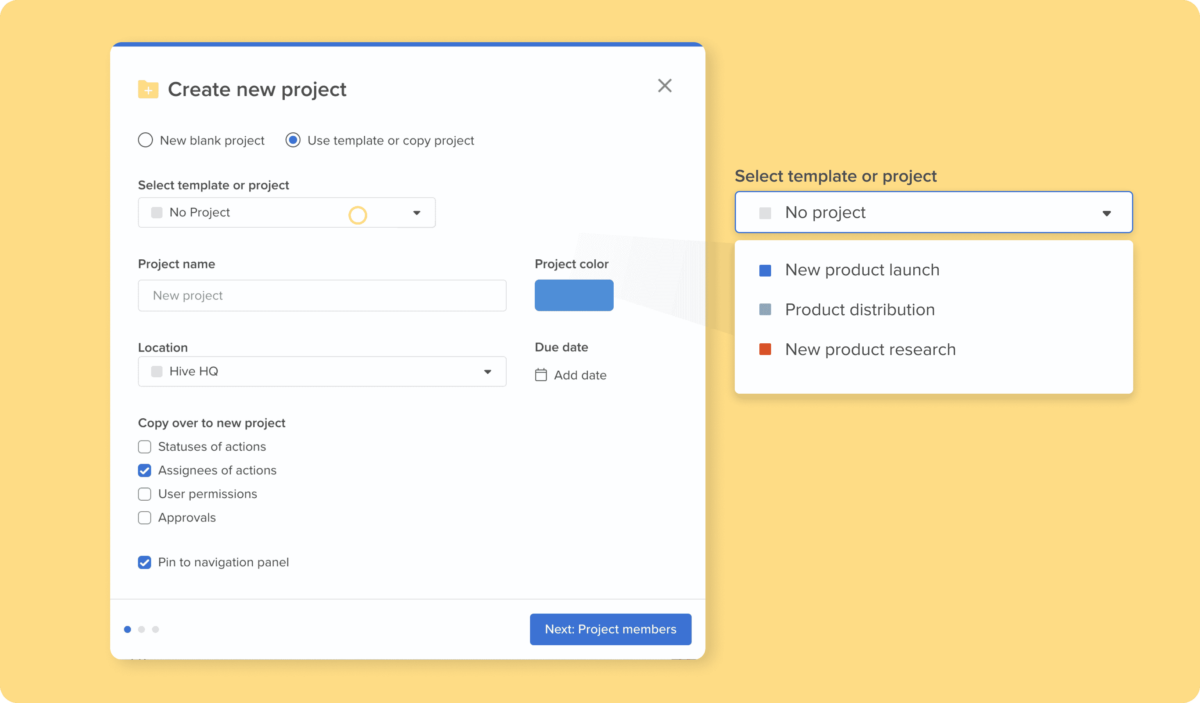Select the New blank project radio button
1200x703 pixels.
point(145,140)
